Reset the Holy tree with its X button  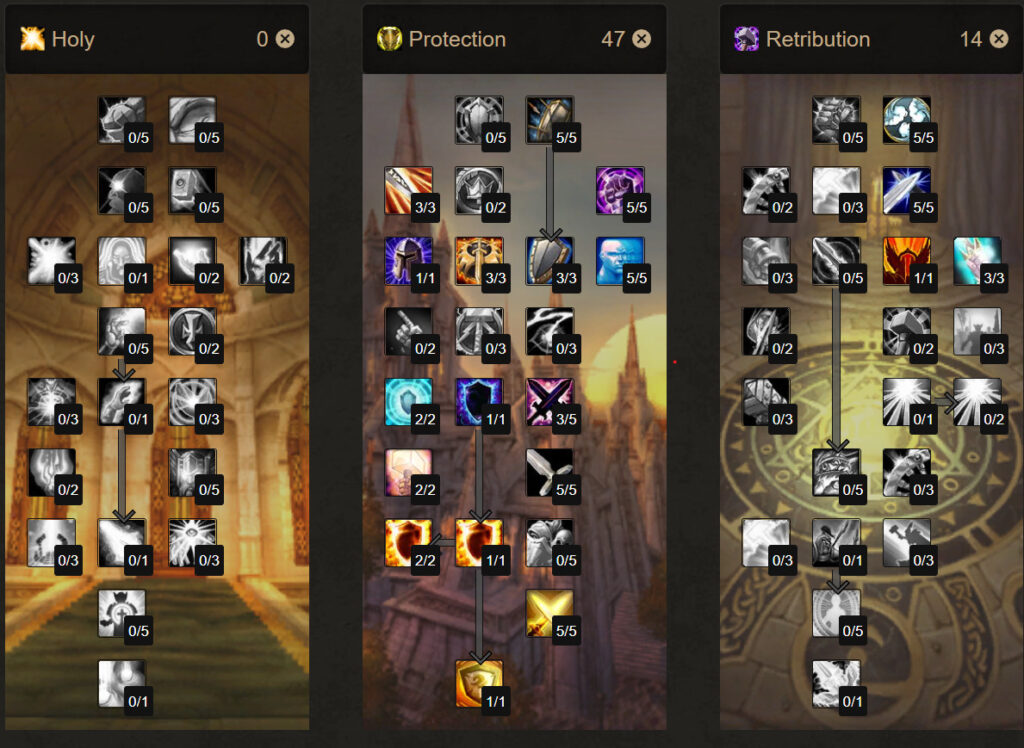tap(285, 39)
